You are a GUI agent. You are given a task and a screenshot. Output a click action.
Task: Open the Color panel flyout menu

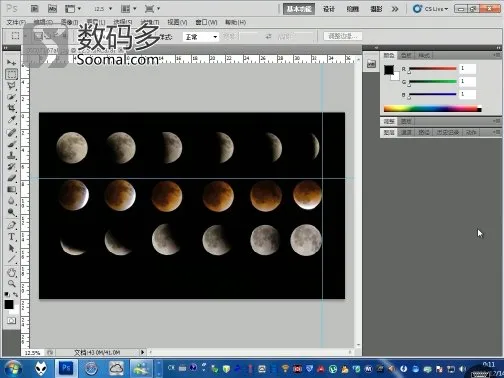pyautogui.click(x=497, y=55)
